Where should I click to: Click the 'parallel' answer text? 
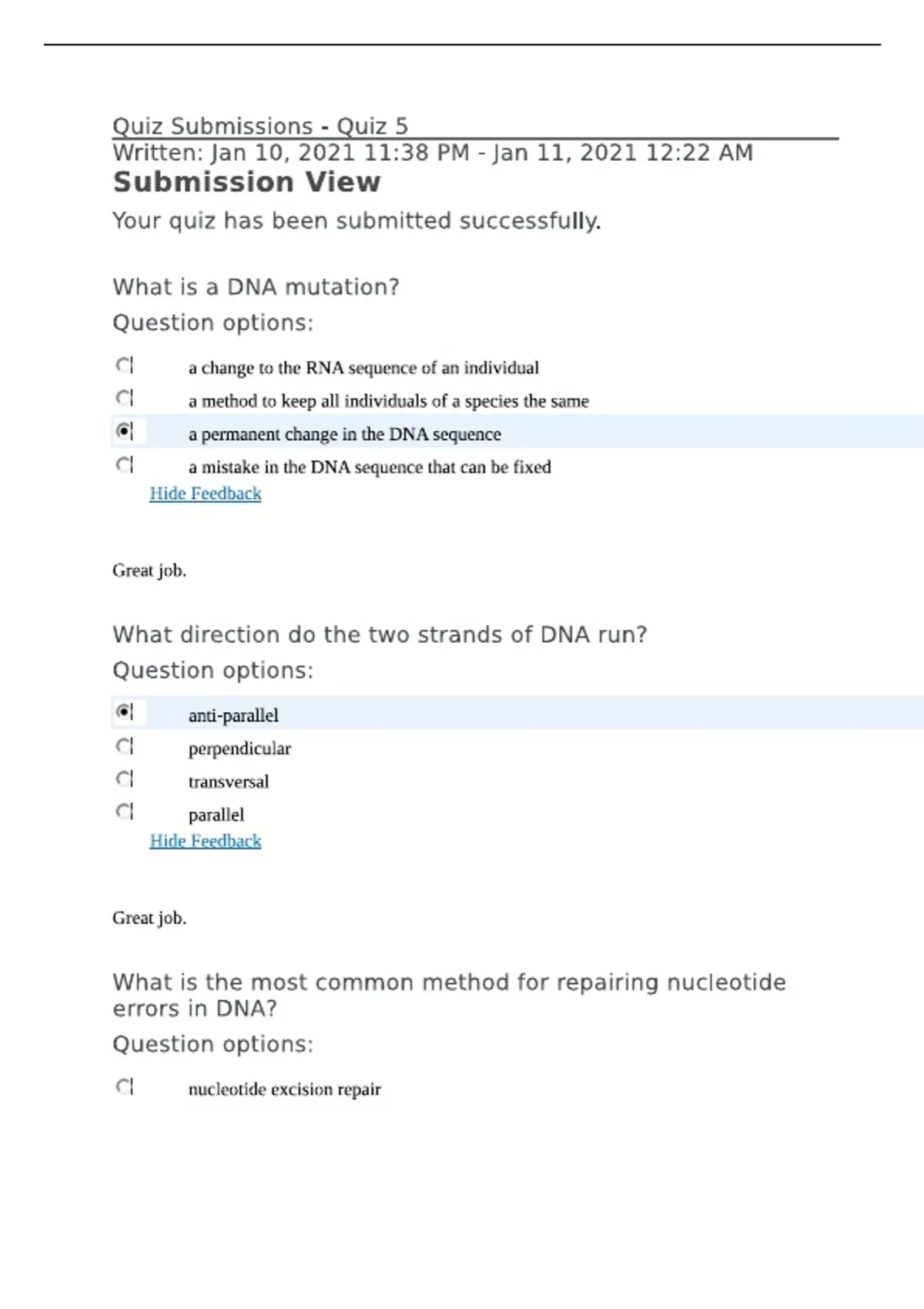(216, 815)
